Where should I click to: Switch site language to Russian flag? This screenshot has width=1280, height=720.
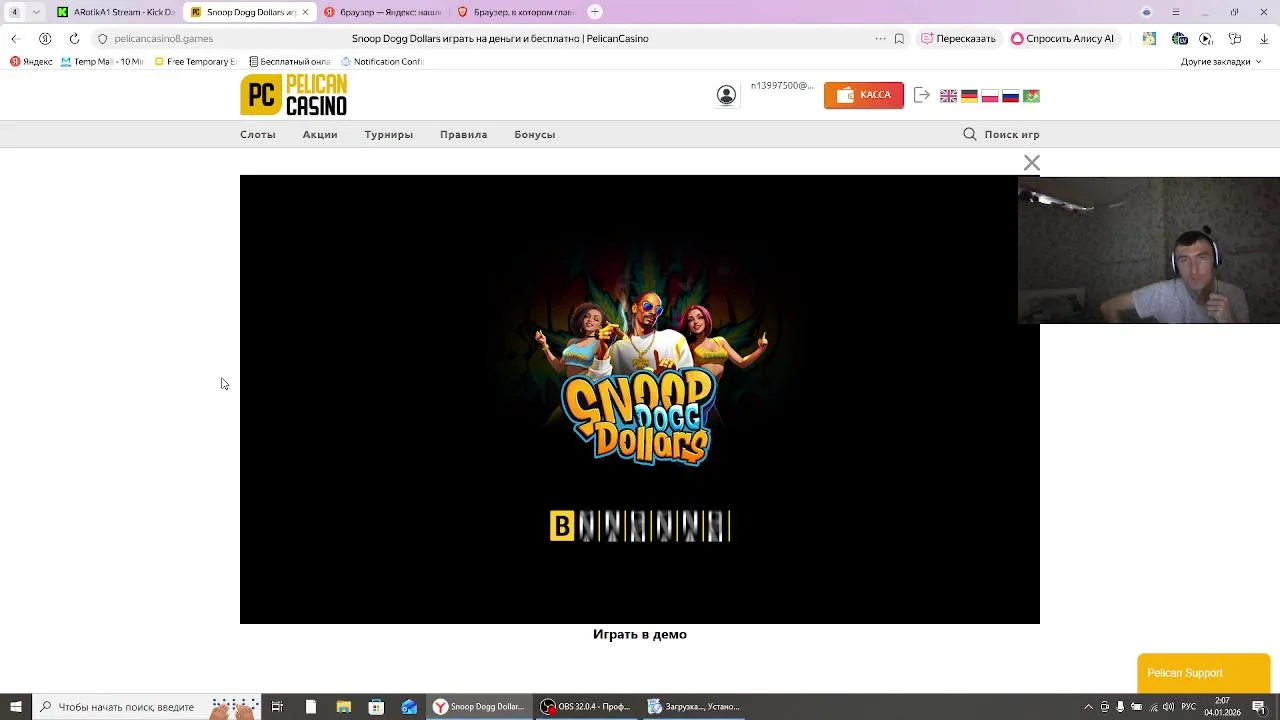point(1011,96)
